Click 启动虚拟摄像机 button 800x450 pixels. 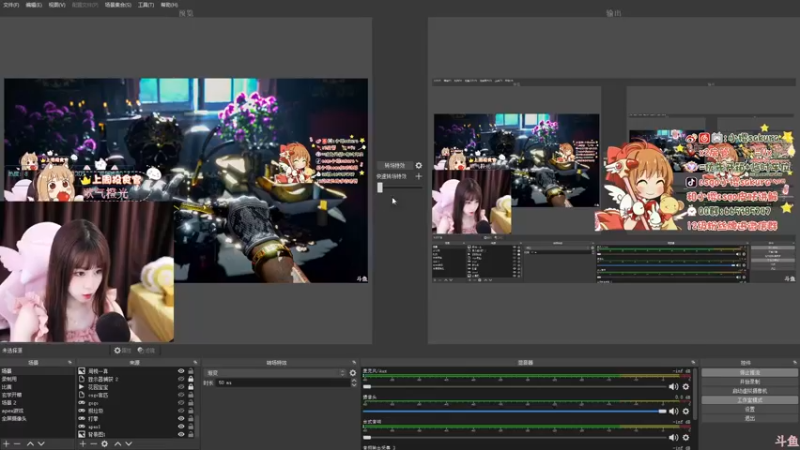[749, 391]
